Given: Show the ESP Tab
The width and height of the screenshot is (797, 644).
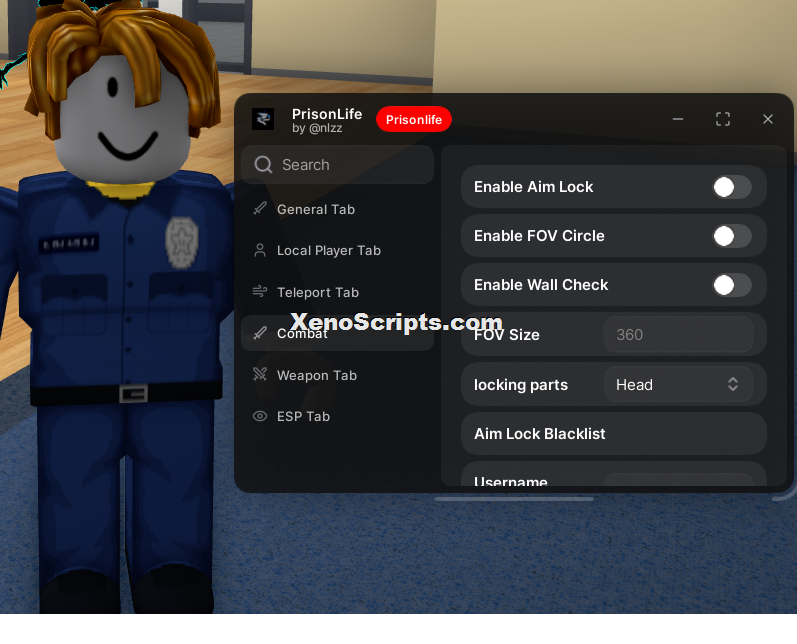Looking at the screenshot, I should 337,416.
